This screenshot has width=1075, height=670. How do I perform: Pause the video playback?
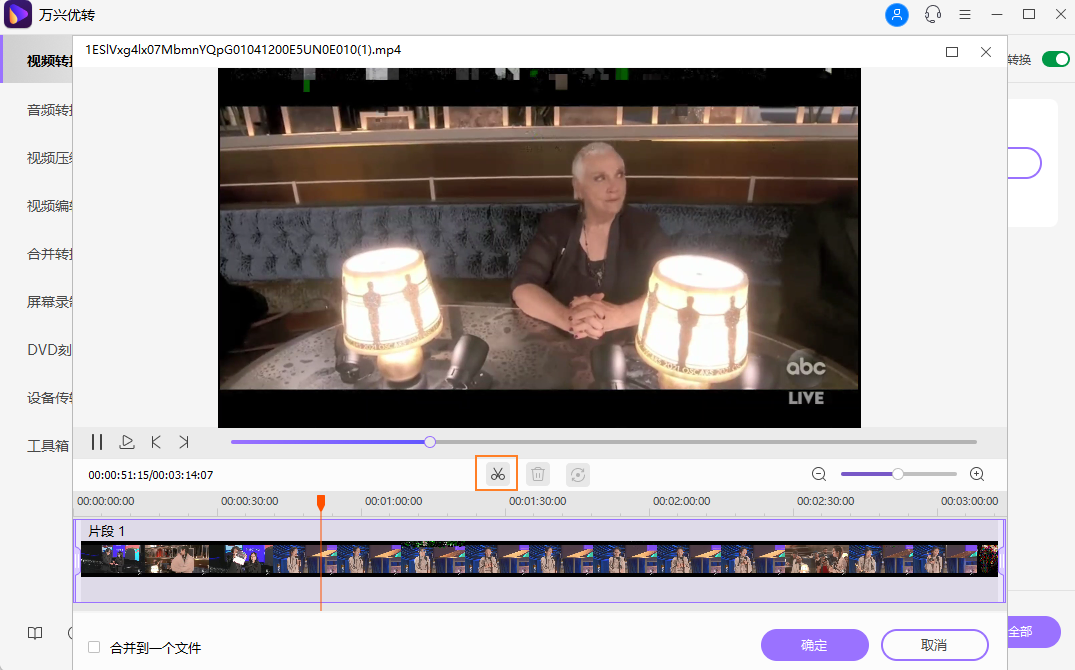click(x=97, y=442)
